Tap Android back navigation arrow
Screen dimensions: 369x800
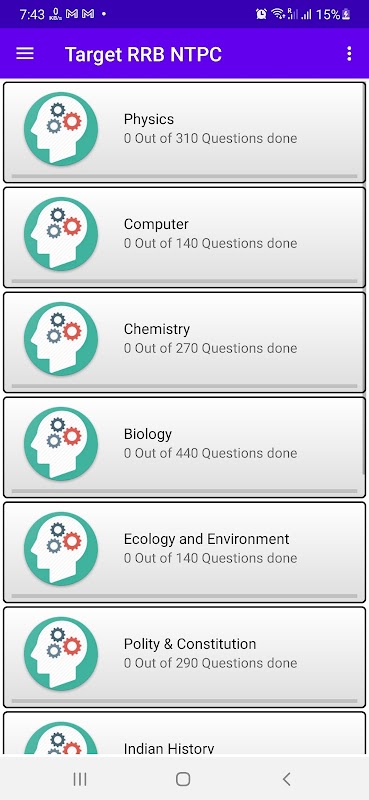[287, 779]
